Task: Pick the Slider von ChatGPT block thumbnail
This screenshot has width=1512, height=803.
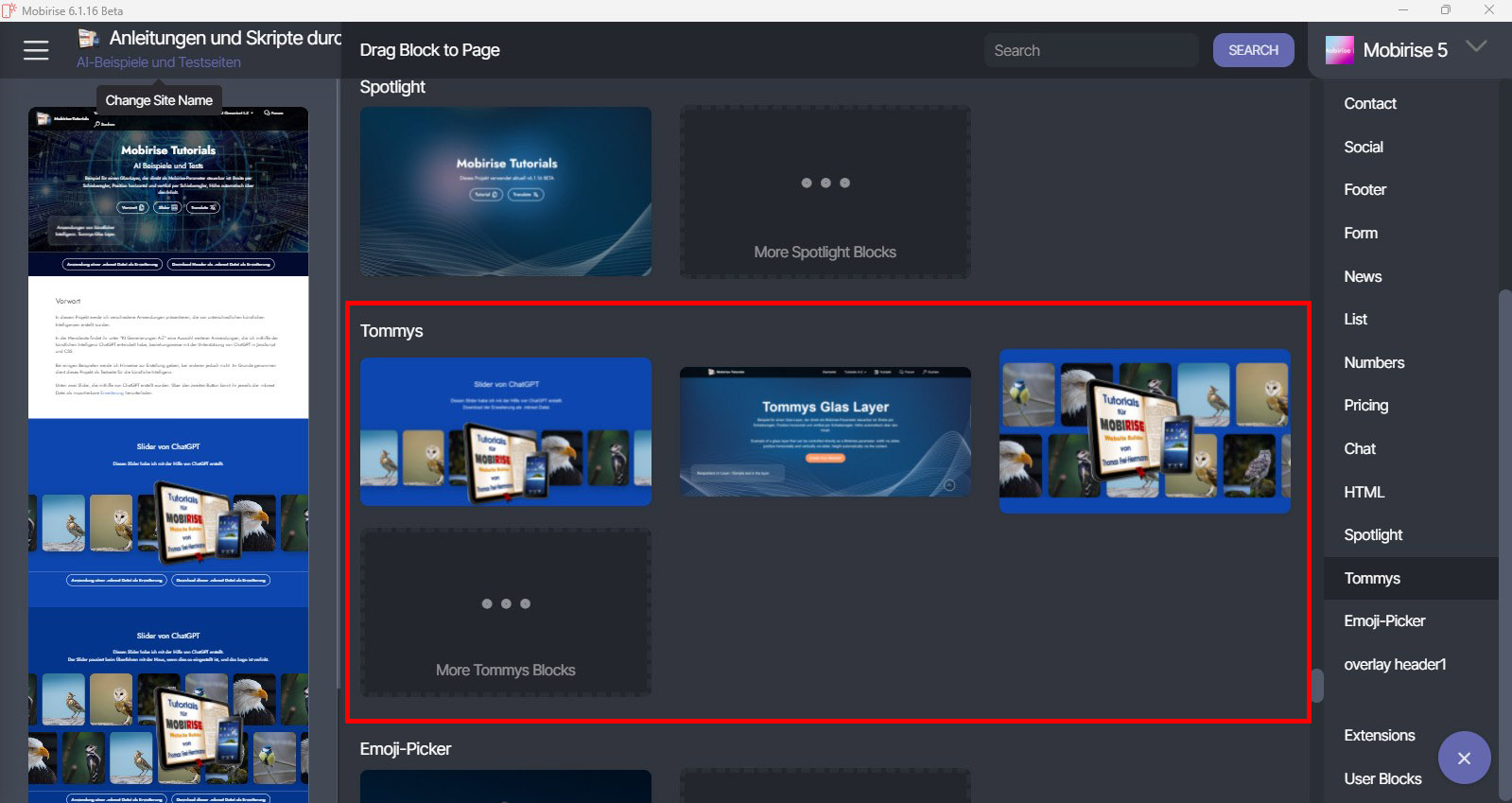Action: 506,431
